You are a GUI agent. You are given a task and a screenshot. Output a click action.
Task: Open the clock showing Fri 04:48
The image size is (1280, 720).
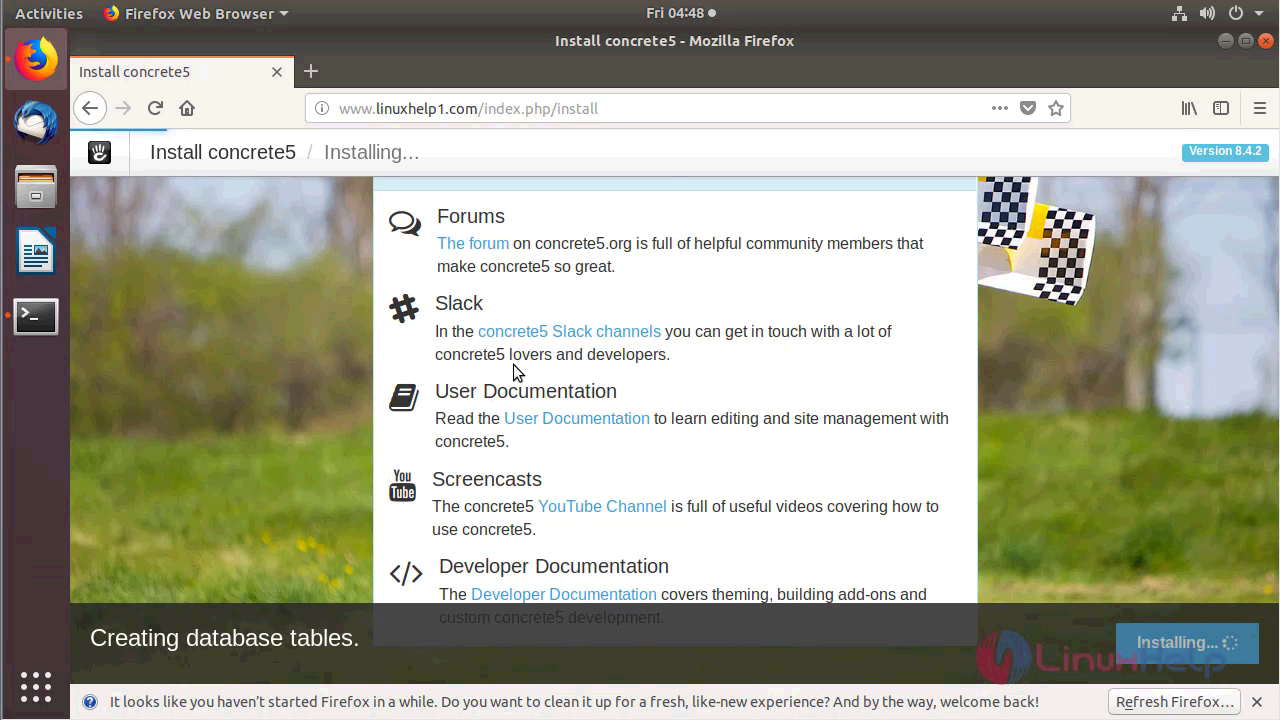[676, 13]
